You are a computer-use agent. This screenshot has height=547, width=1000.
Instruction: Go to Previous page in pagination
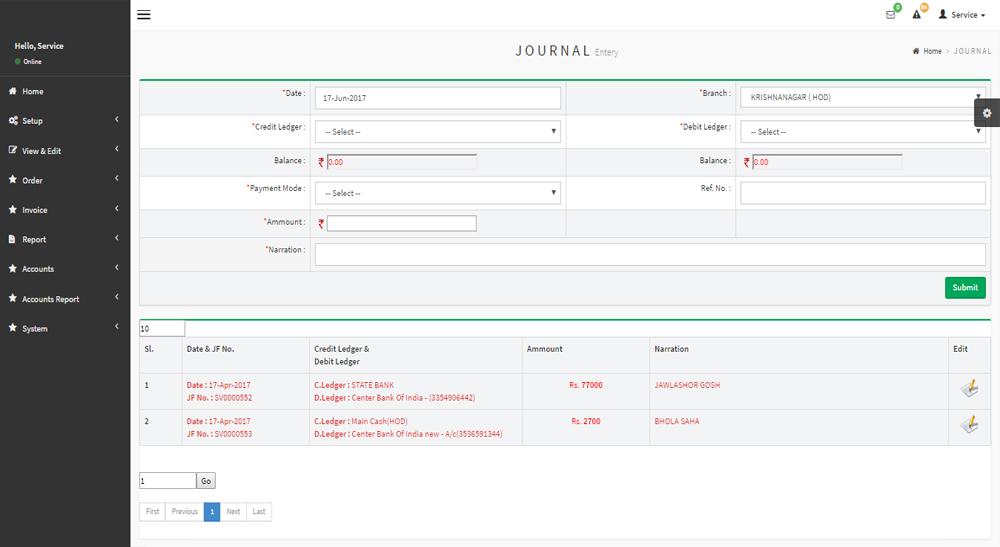pos(184,511)
